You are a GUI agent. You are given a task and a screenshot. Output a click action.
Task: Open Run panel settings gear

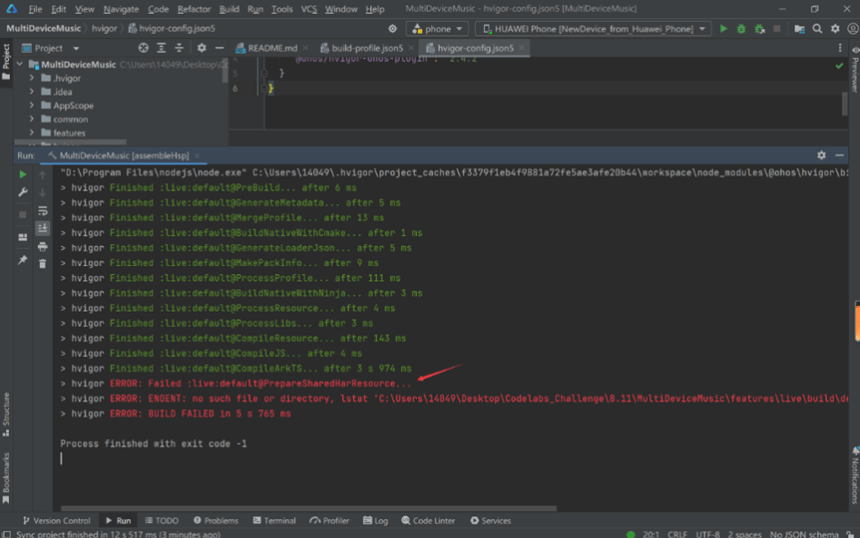[x=821, y=155]
